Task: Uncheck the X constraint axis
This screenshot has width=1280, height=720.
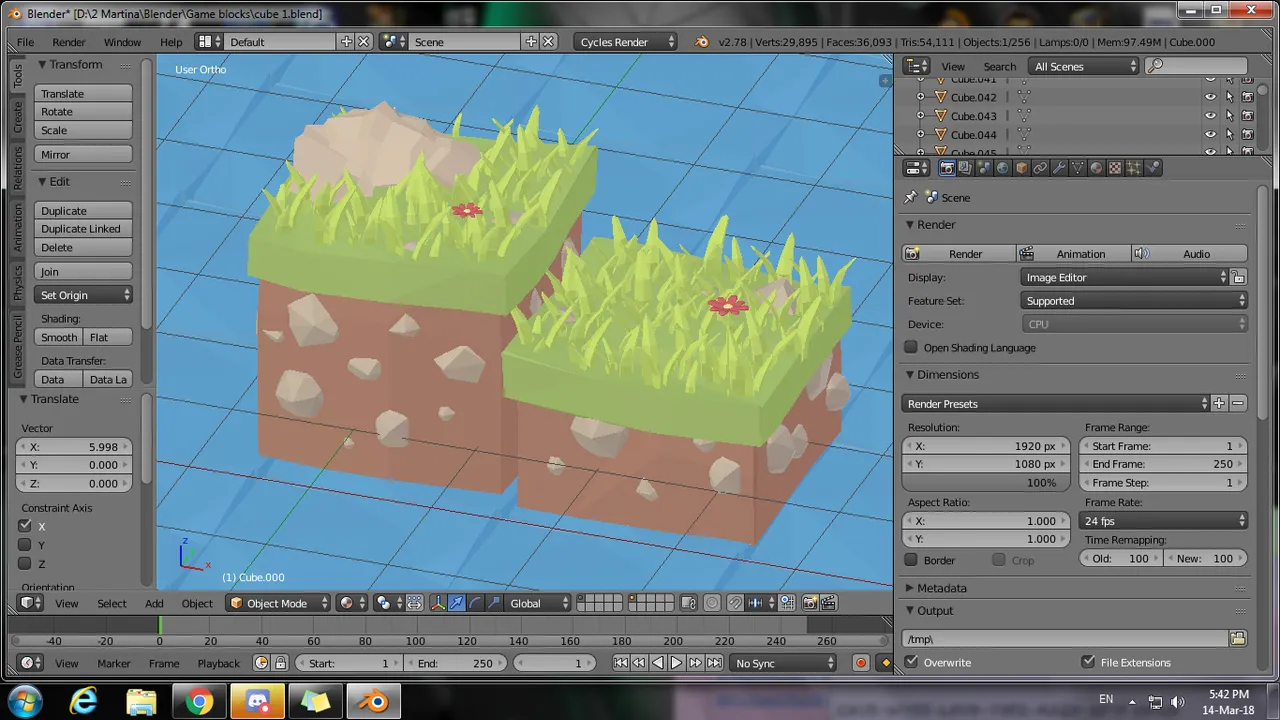Action: (x=25, y=526)
